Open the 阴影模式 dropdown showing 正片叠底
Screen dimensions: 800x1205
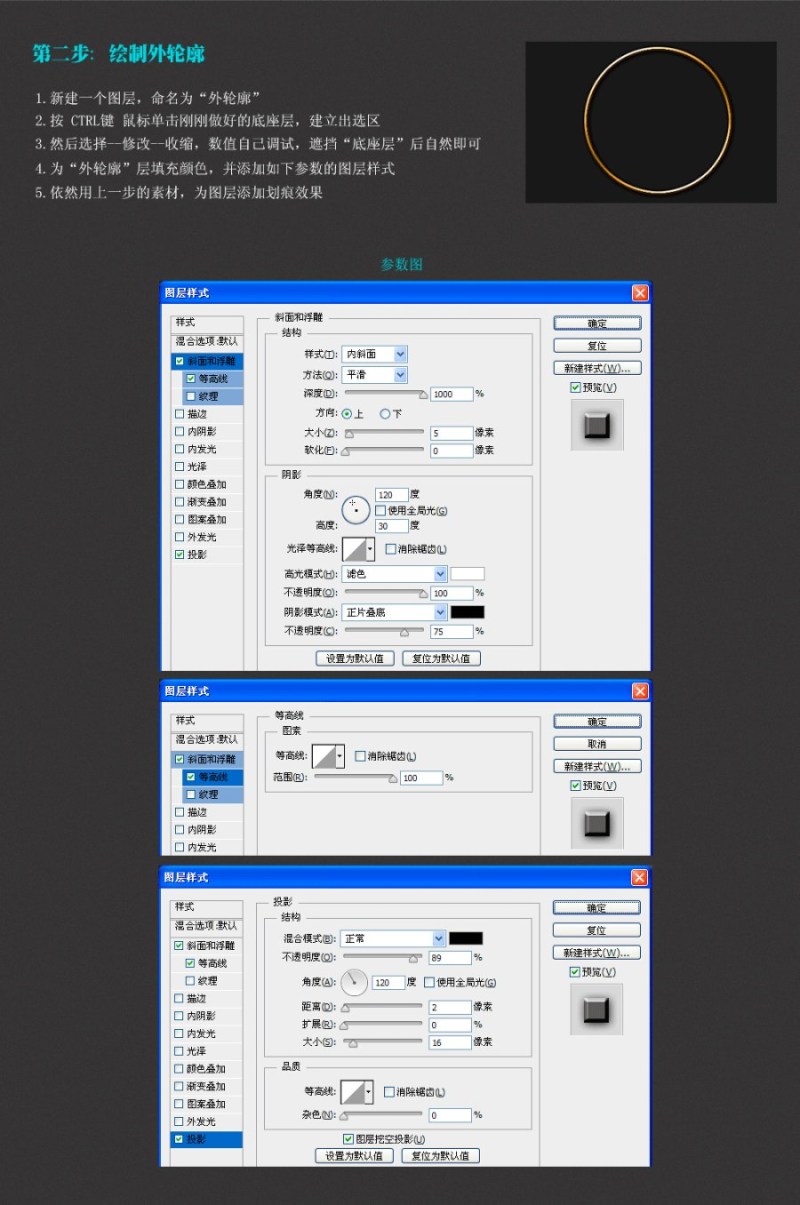click(x=394, y=612)
